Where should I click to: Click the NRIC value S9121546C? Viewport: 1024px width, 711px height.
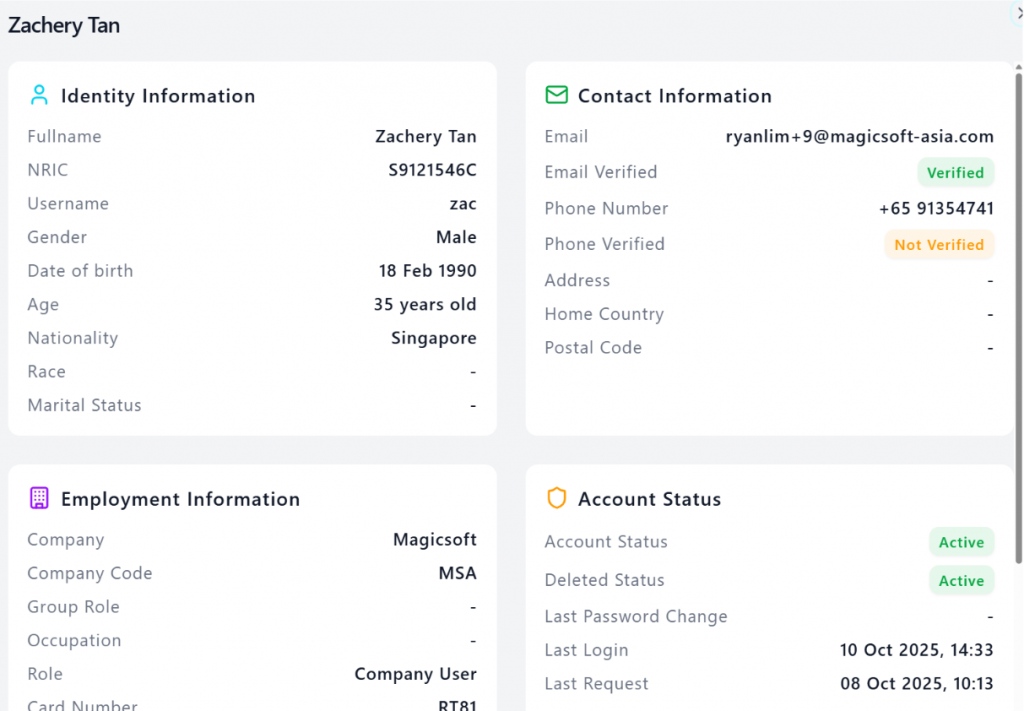coord(432,170)
